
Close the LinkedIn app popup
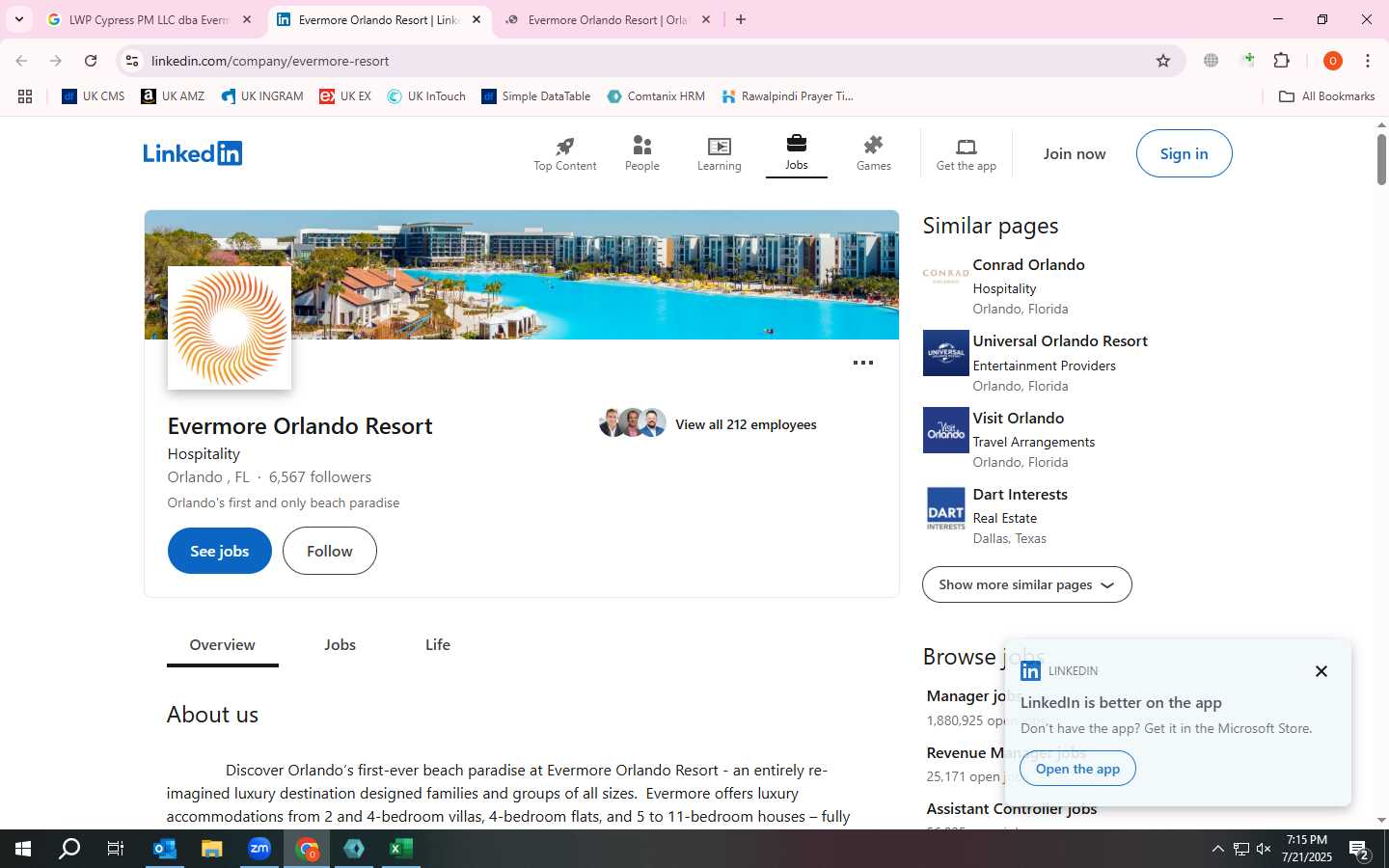[1321, 671]
